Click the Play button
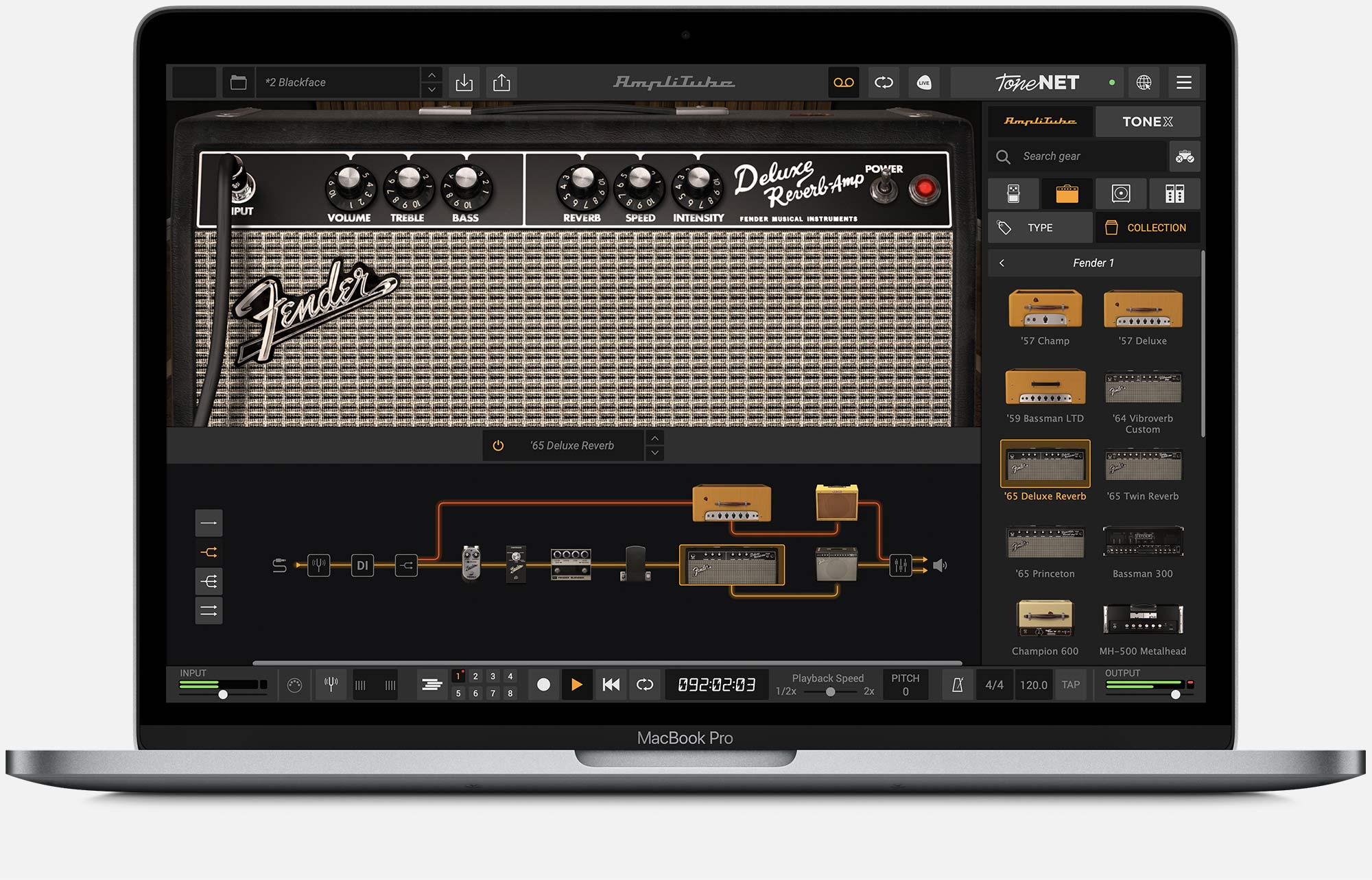 click(576, 685)
